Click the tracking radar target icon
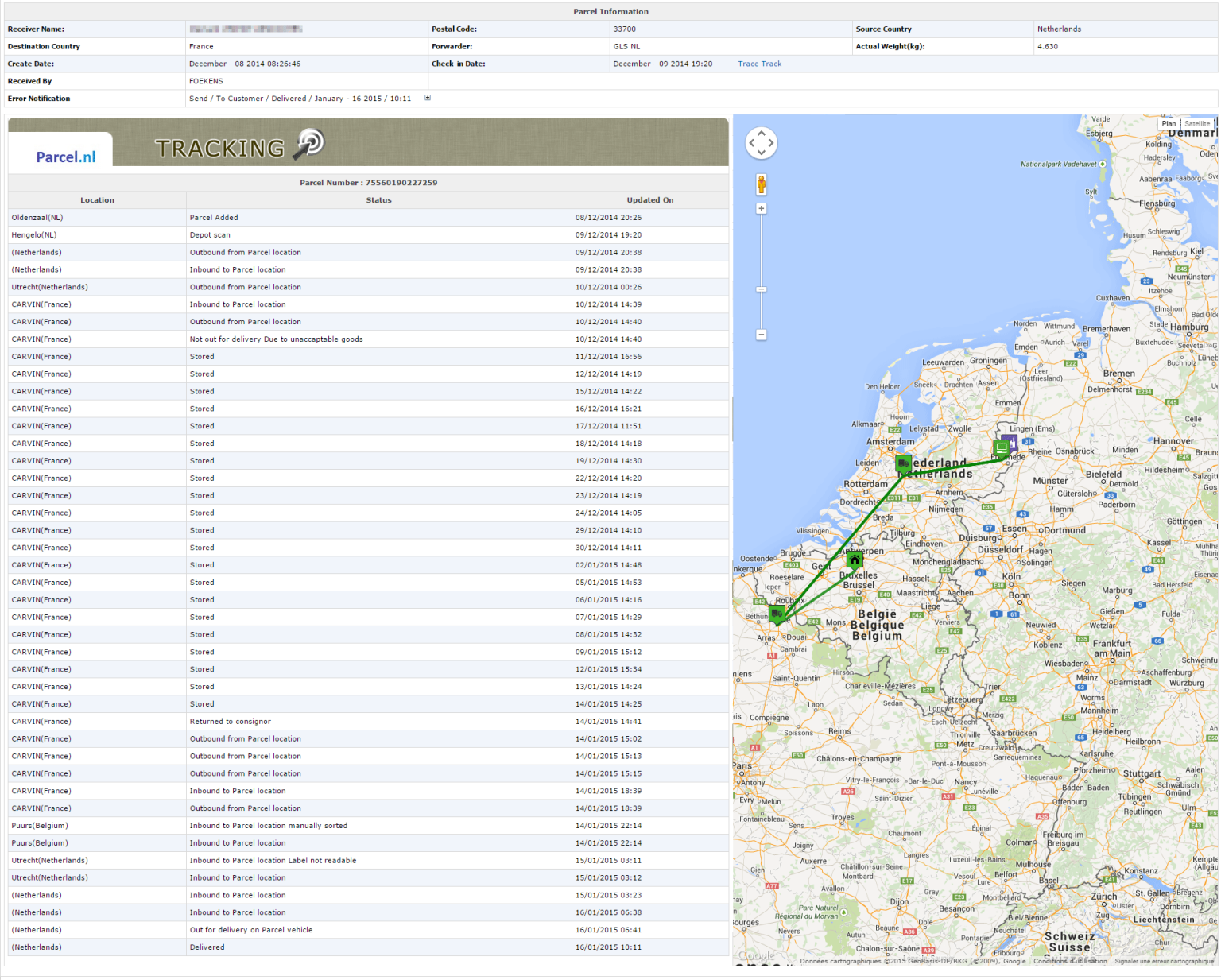Image resolution: width=1221 pixels, height=980 pixels. pyautogui.click(x=310, y=143)
